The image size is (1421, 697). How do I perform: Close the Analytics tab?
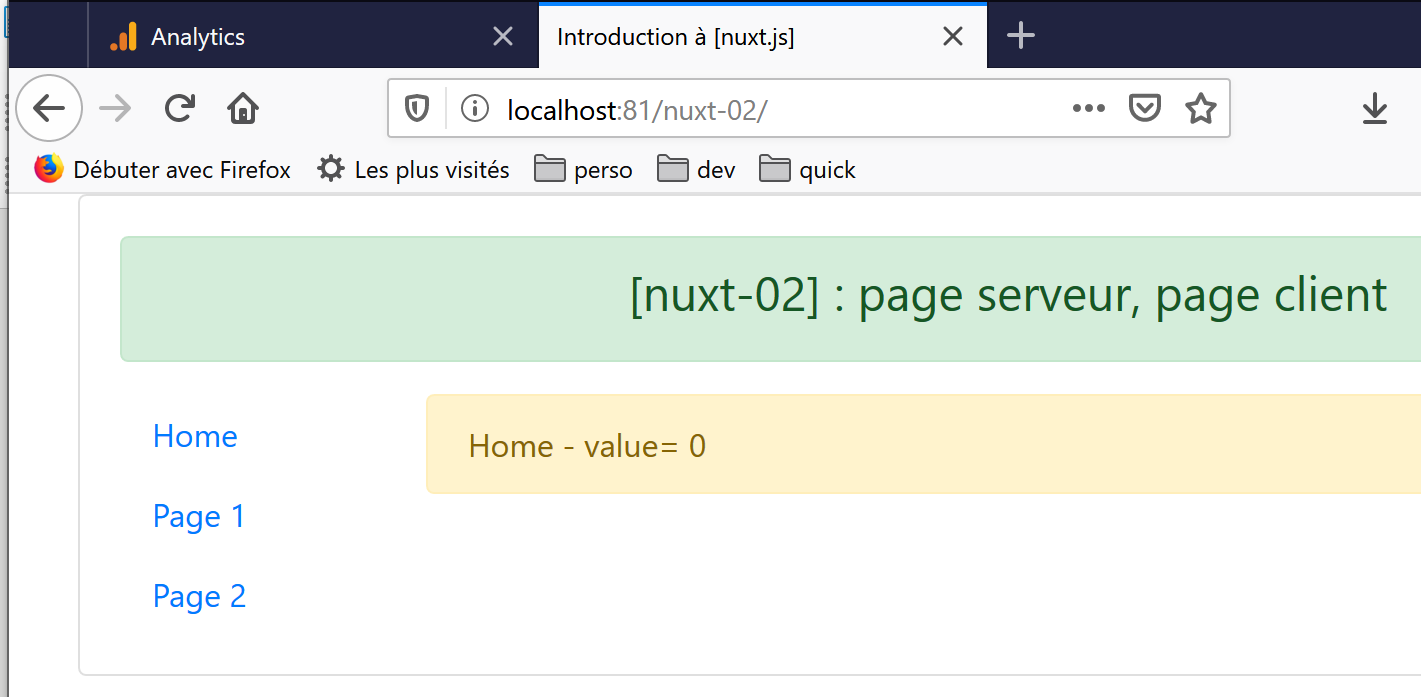click(x=503, y=37)
